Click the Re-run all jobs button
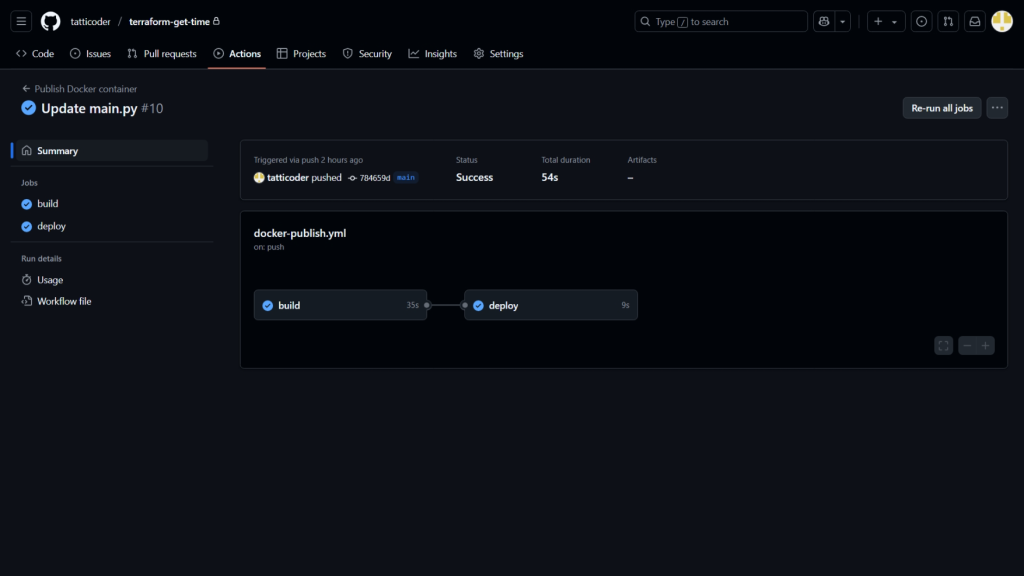 (x=941, y=108)
